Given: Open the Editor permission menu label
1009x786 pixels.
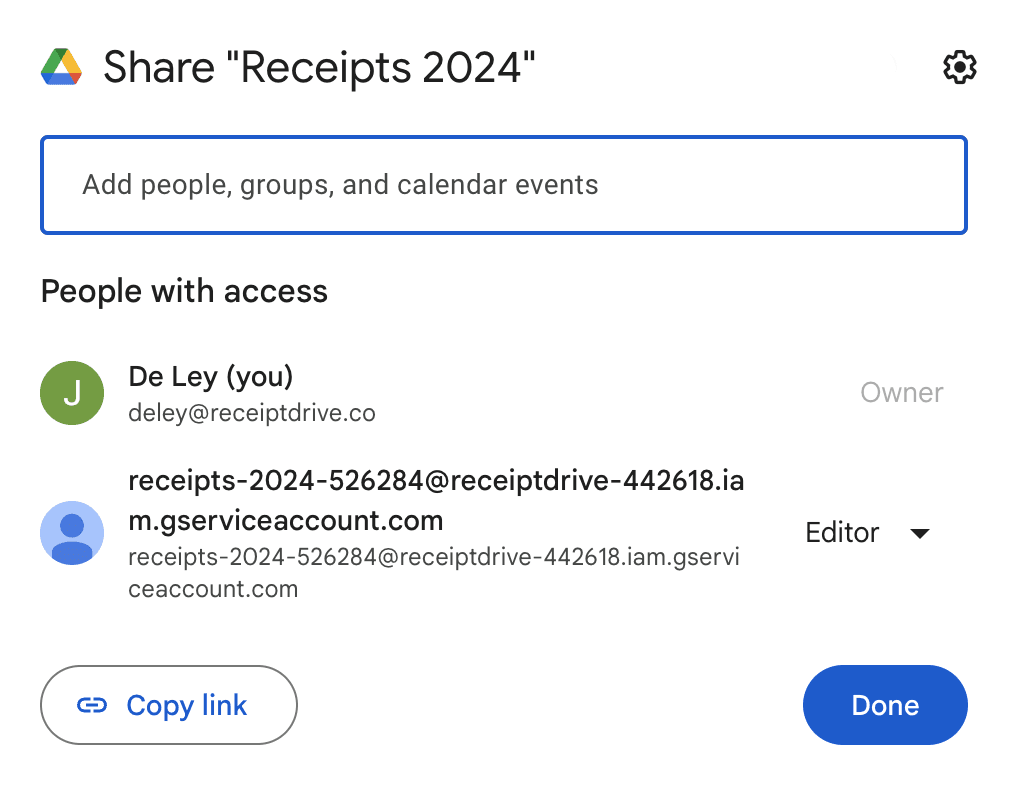Looking at the screenshot, I should click(x=842, y=533).
